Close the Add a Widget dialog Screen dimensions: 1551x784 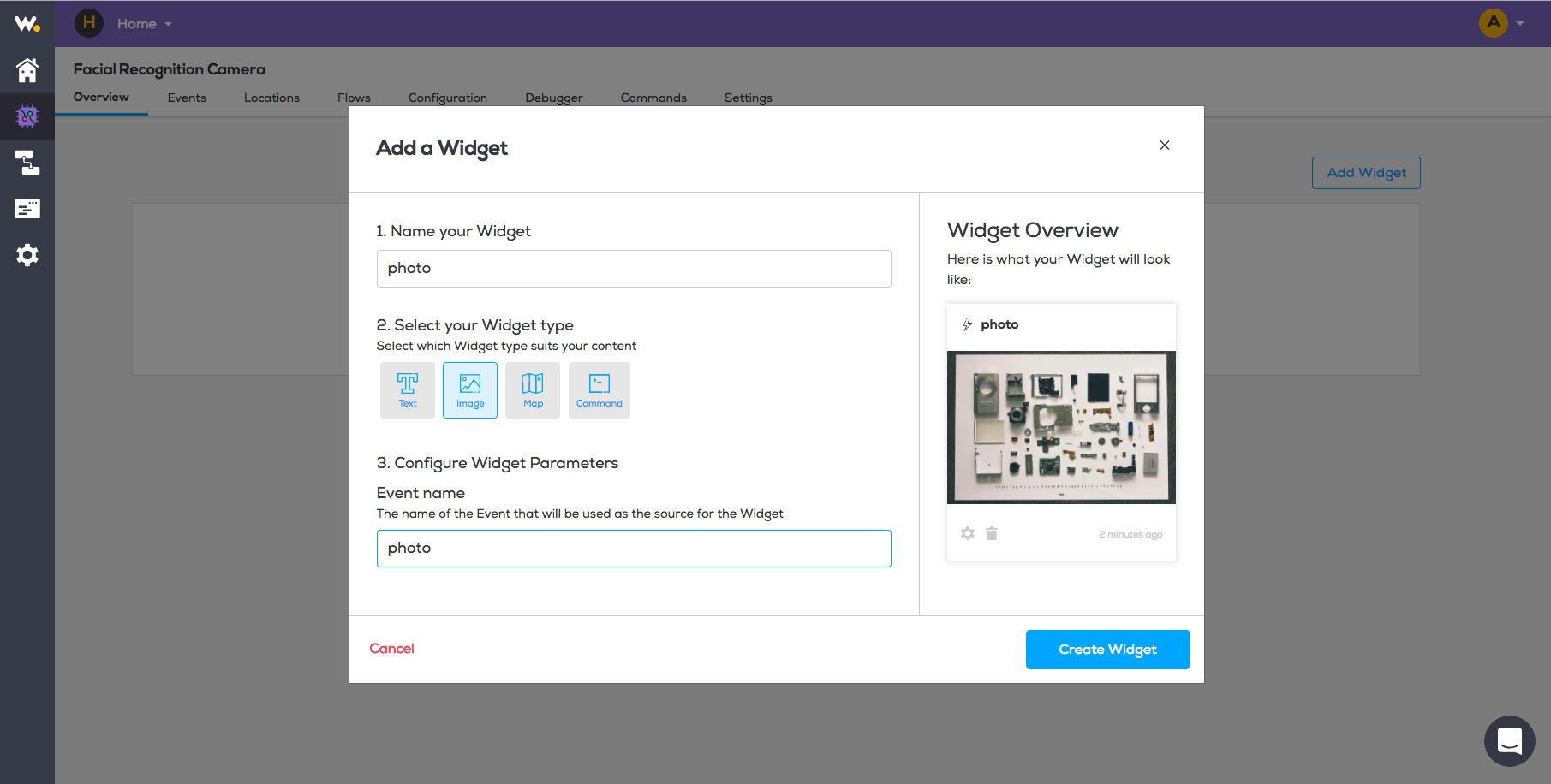[1165, 146]
